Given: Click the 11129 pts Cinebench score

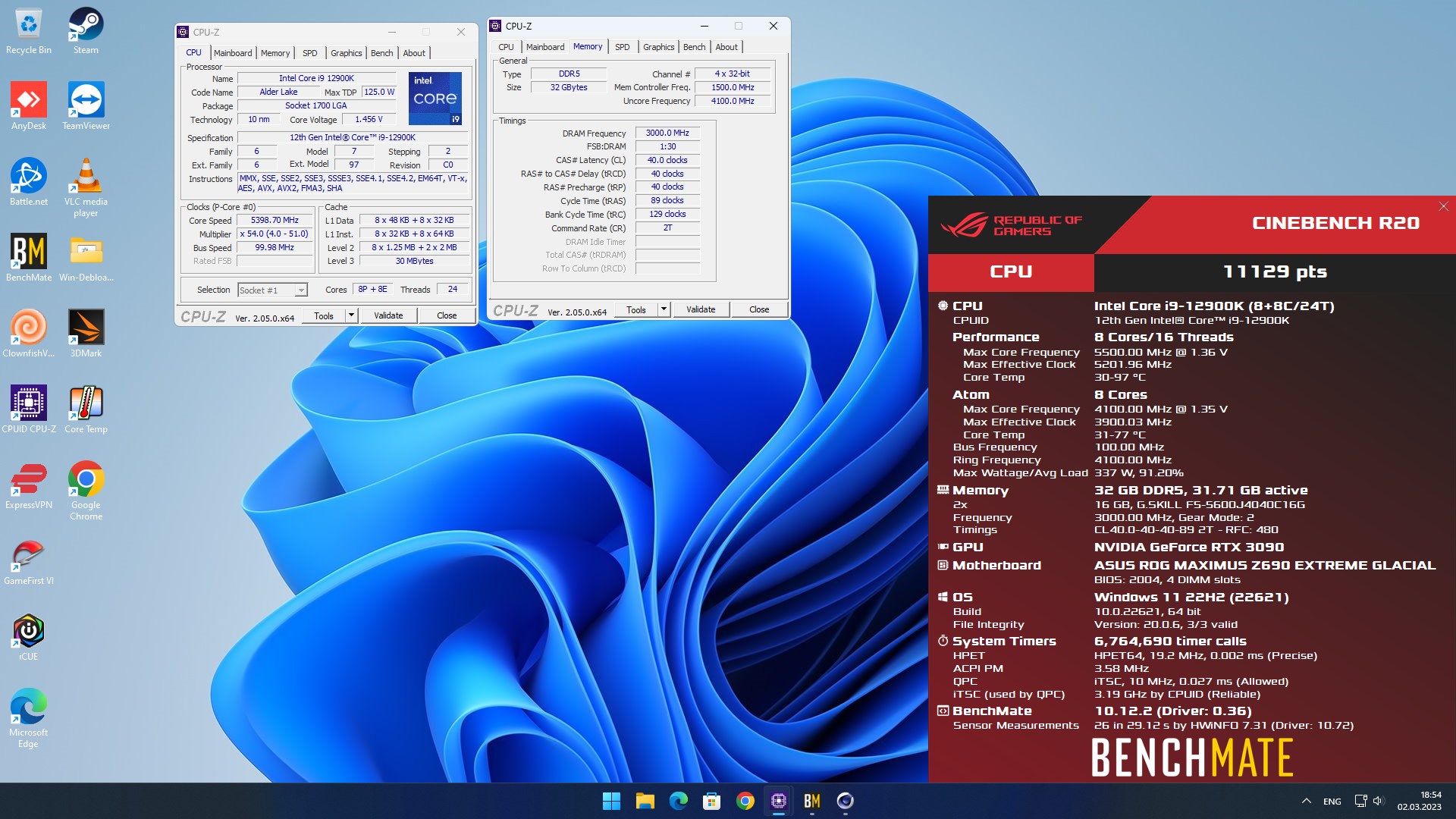Looking at the screenshot, I should pyautogui.click(x=1275, y=271).
